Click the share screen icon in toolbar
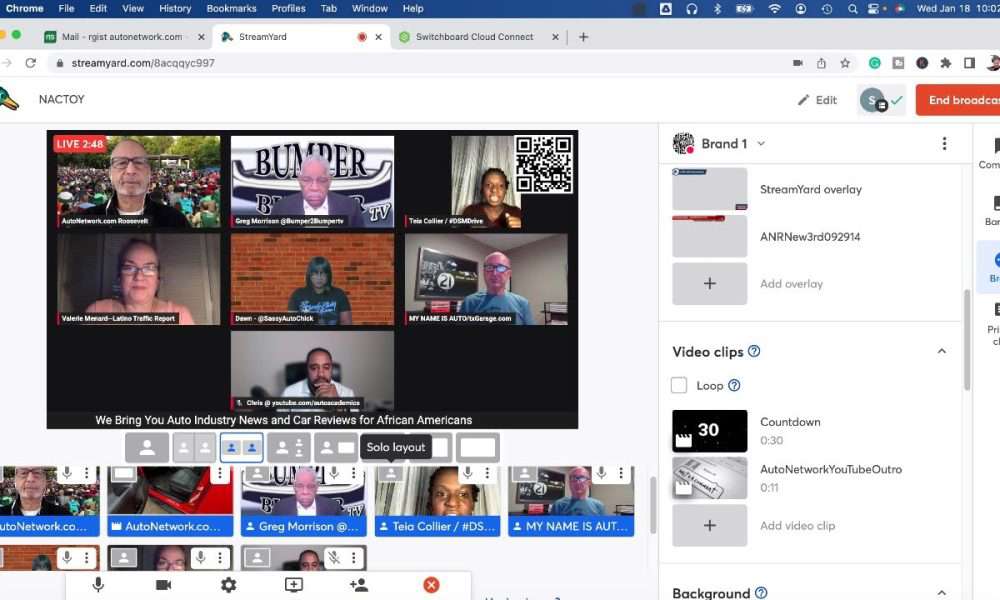This screenshot has height=600, width=1000. pyautogui.click(x=294, y=585)
